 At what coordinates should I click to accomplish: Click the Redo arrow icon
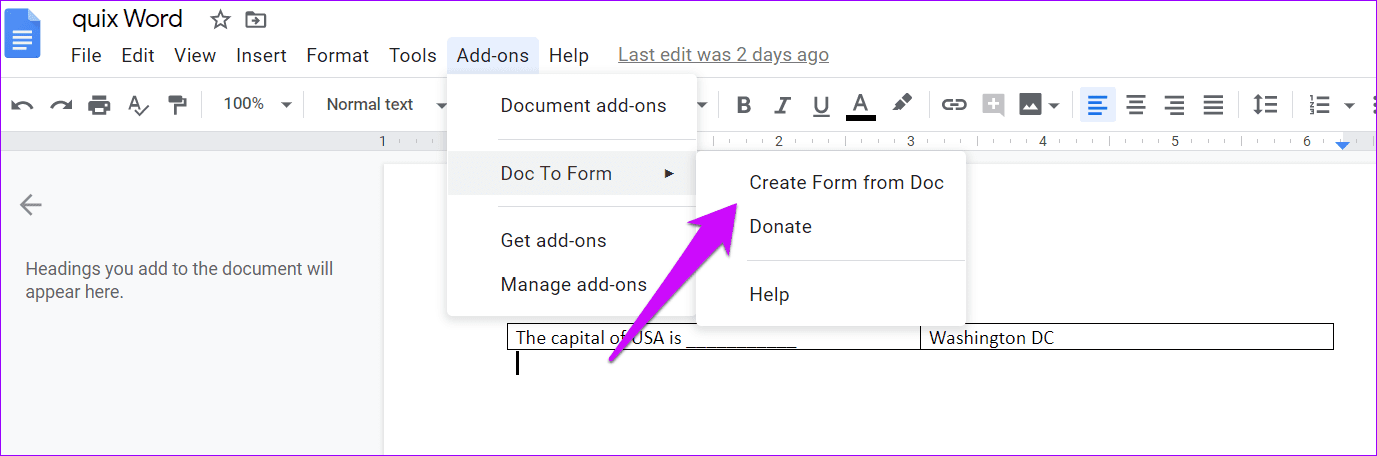point(61,105)
